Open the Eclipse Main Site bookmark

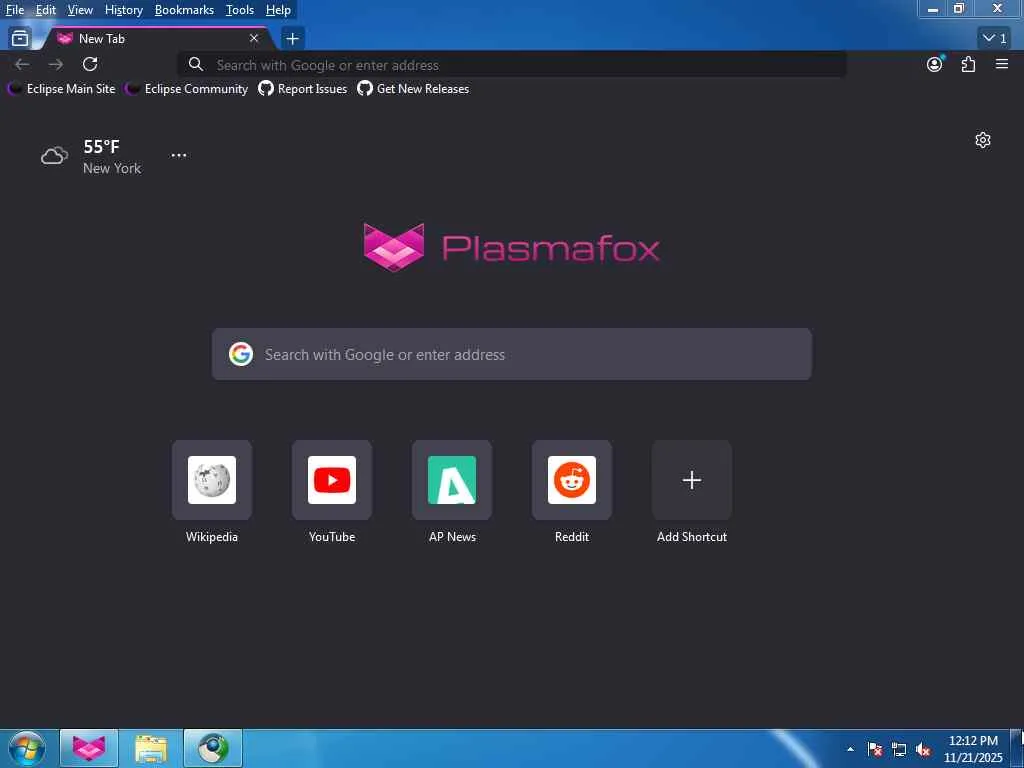coord(61,89)
